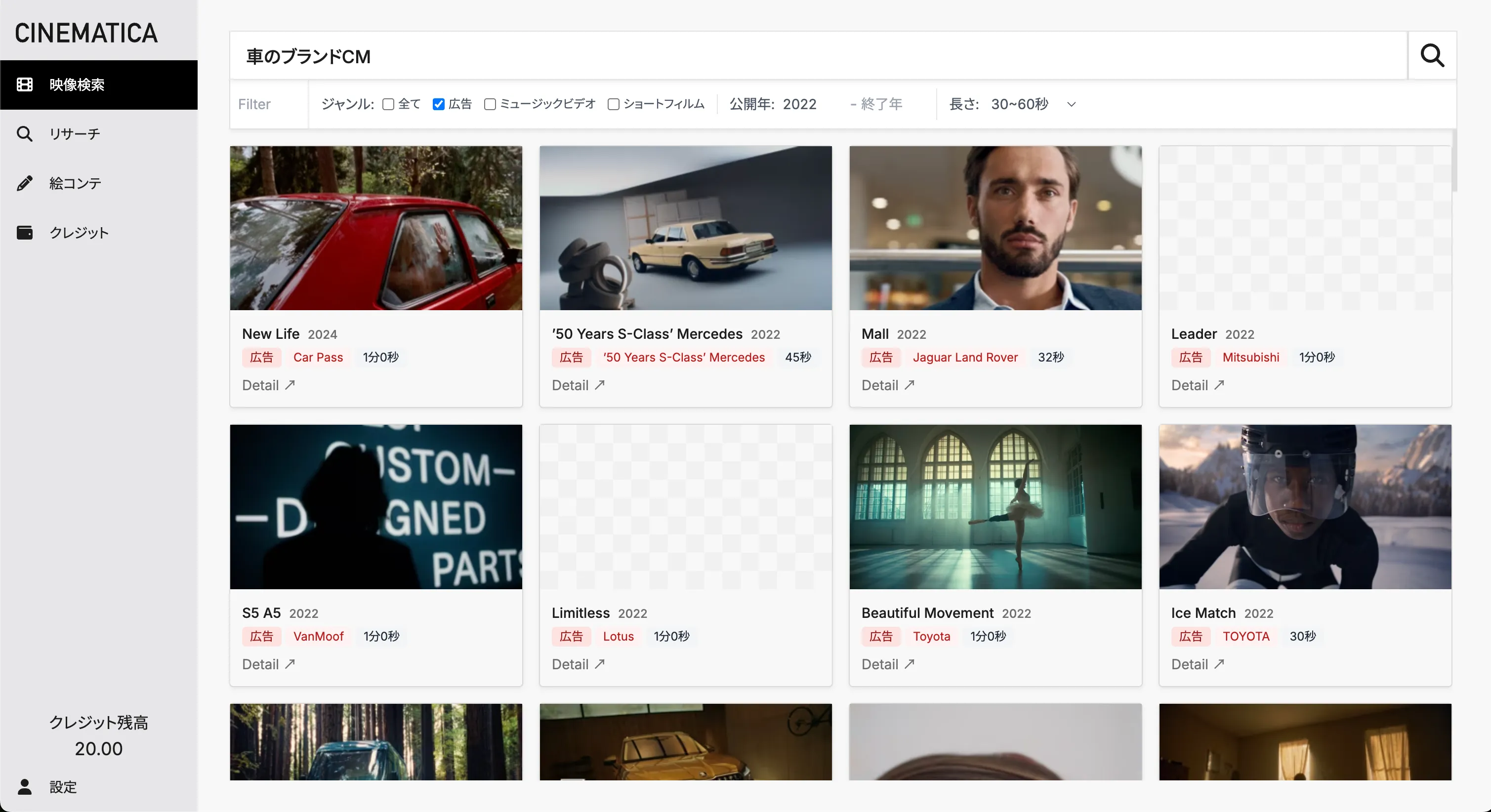Viewport: 1491px width, 812px height.
Task: Click the TOYOTA tag on Ice Match
Action: point(1245,636)
